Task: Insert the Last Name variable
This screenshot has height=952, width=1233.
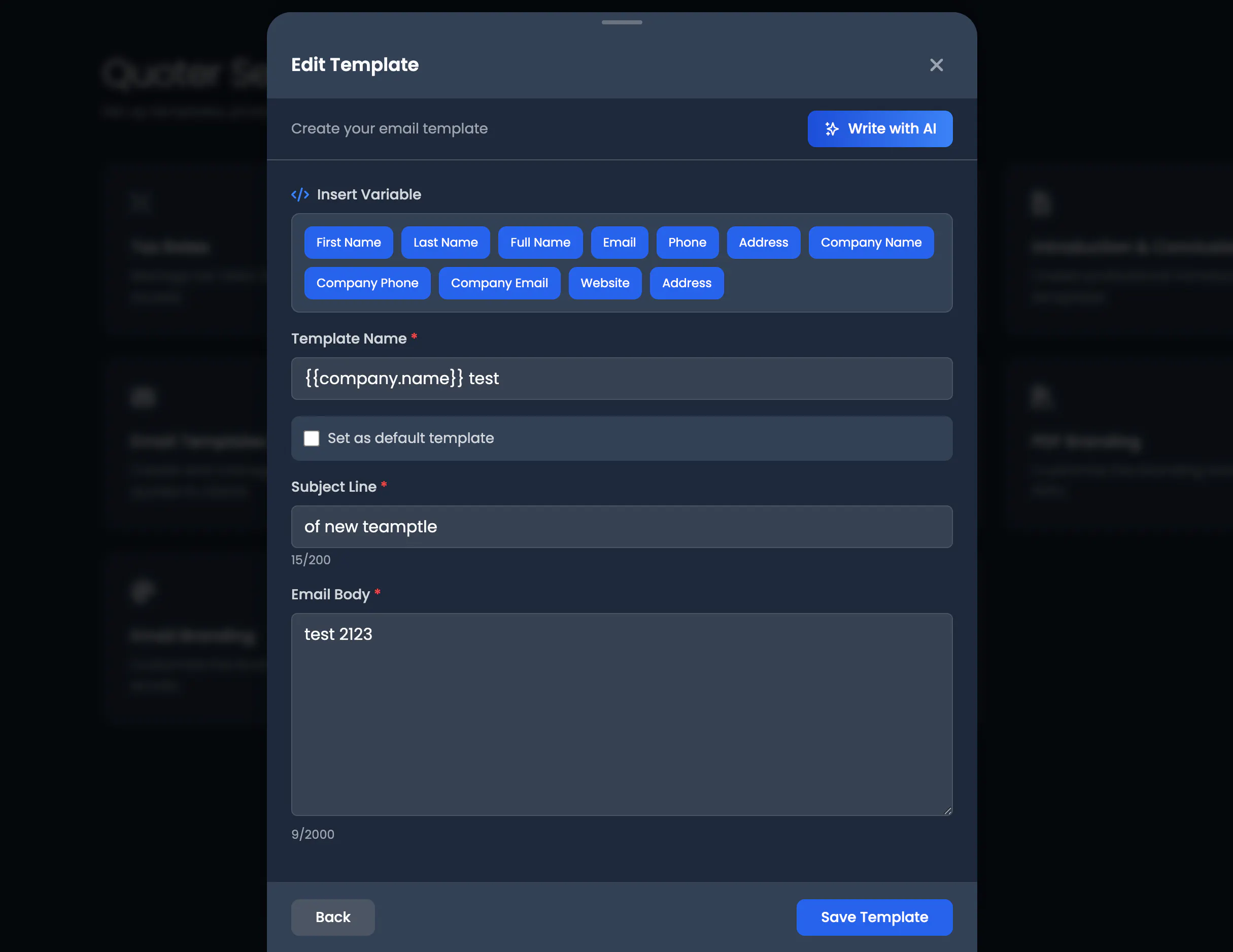Action: pyautogui.click(x=446, y=242)
